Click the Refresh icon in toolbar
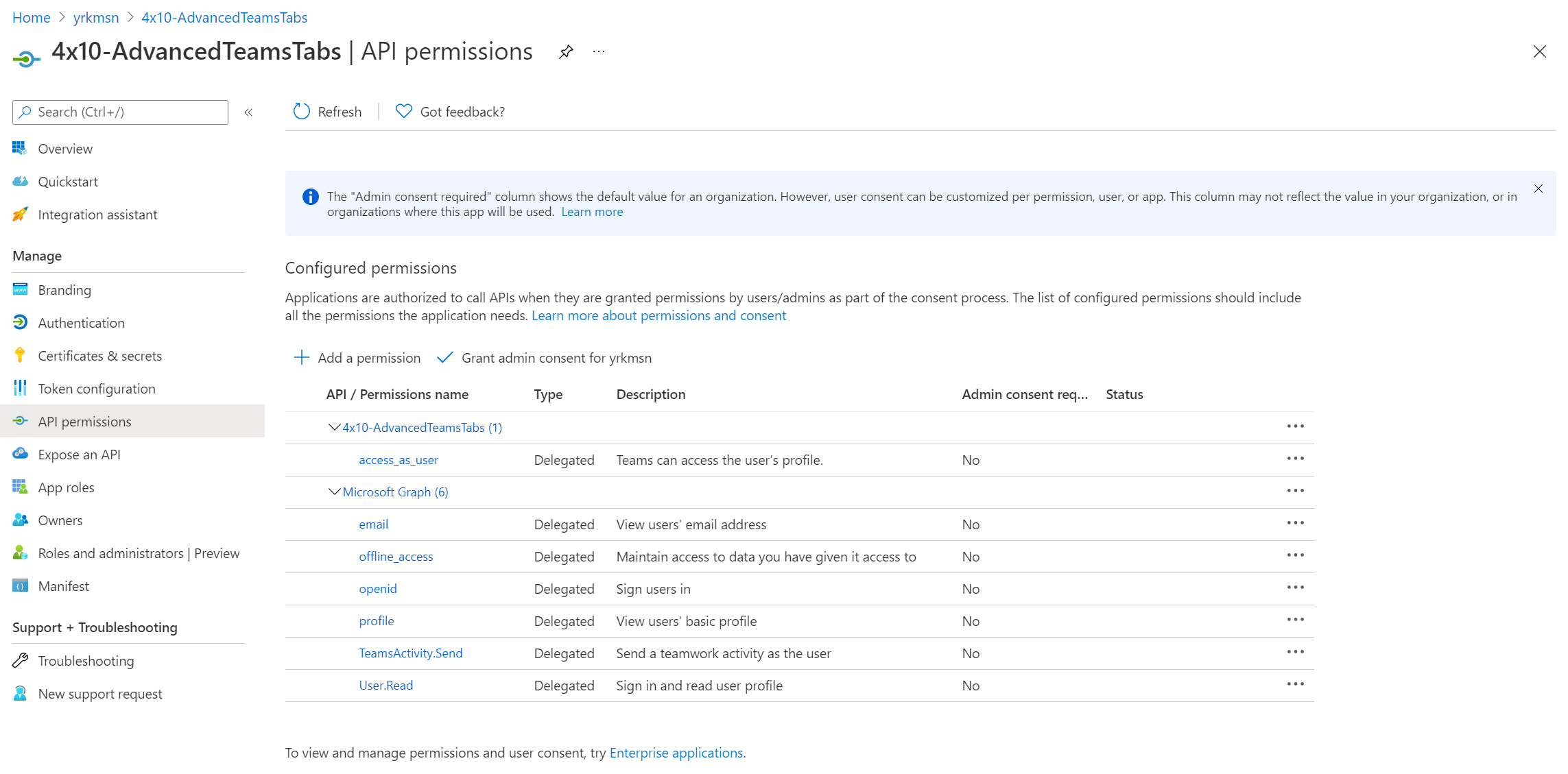1568x774 pixels. (302, 112)
